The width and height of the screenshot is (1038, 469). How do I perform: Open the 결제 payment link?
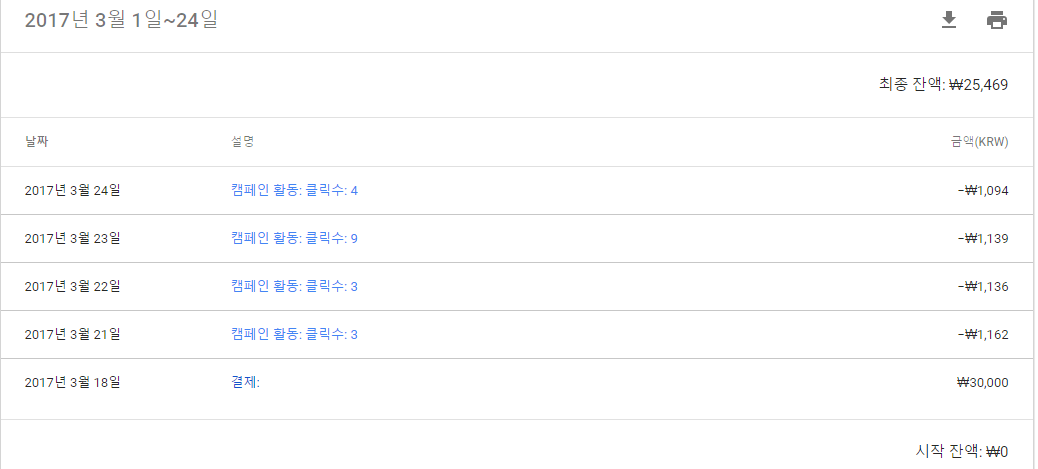pos(245,382)
